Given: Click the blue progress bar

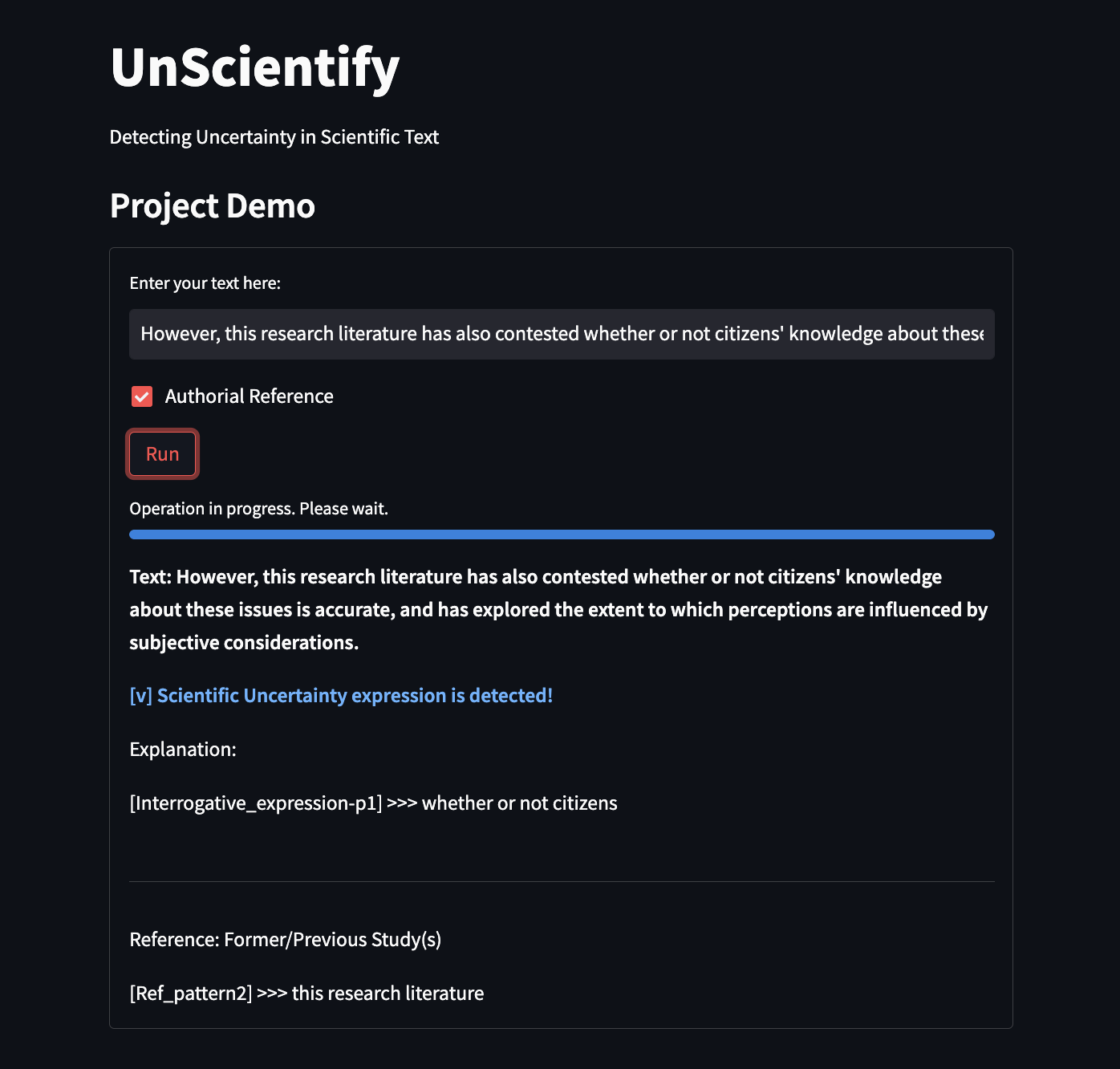Looking at the screenshot, I should 562,534.
